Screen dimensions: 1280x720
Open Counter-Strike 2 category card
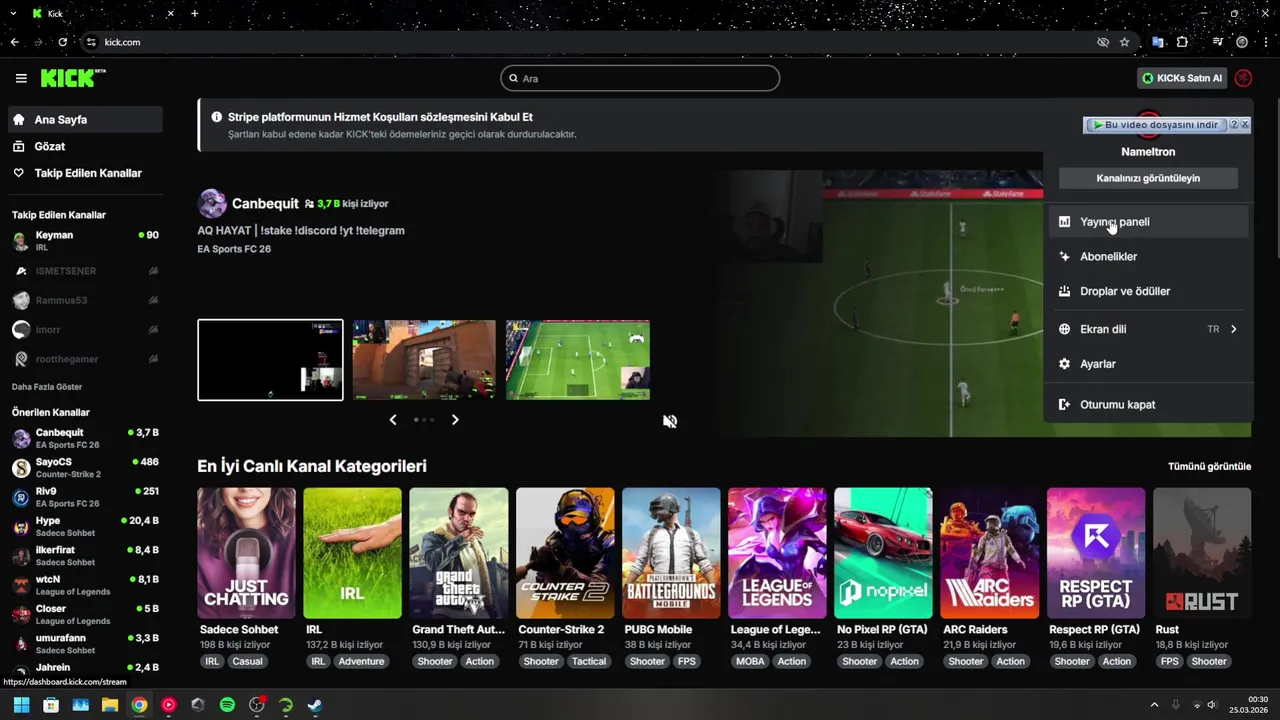pos(565,553)
